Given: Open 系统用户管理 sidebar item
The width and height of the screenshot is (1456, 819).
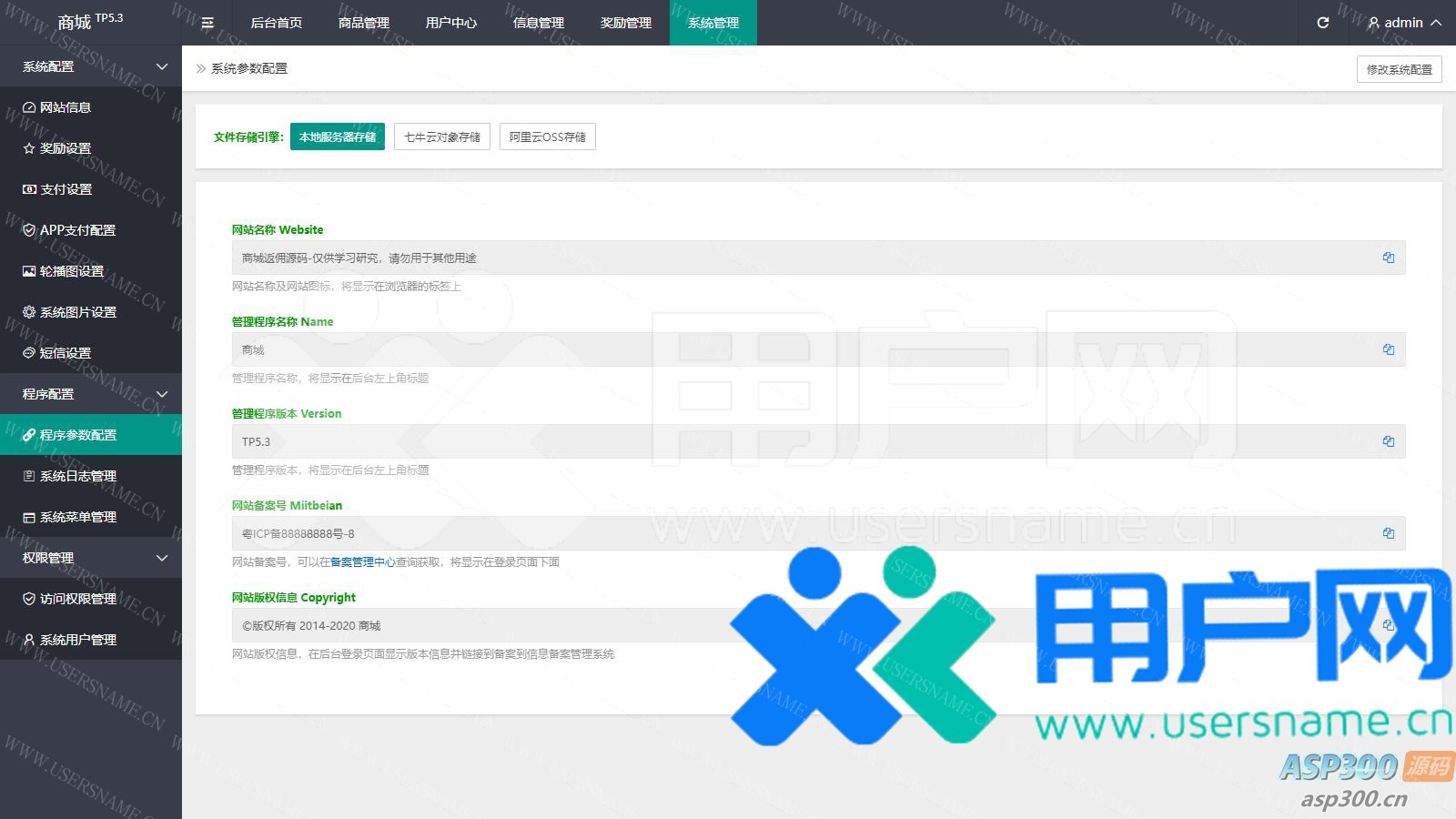Looking at the screenshot, I should pos(91,640).
